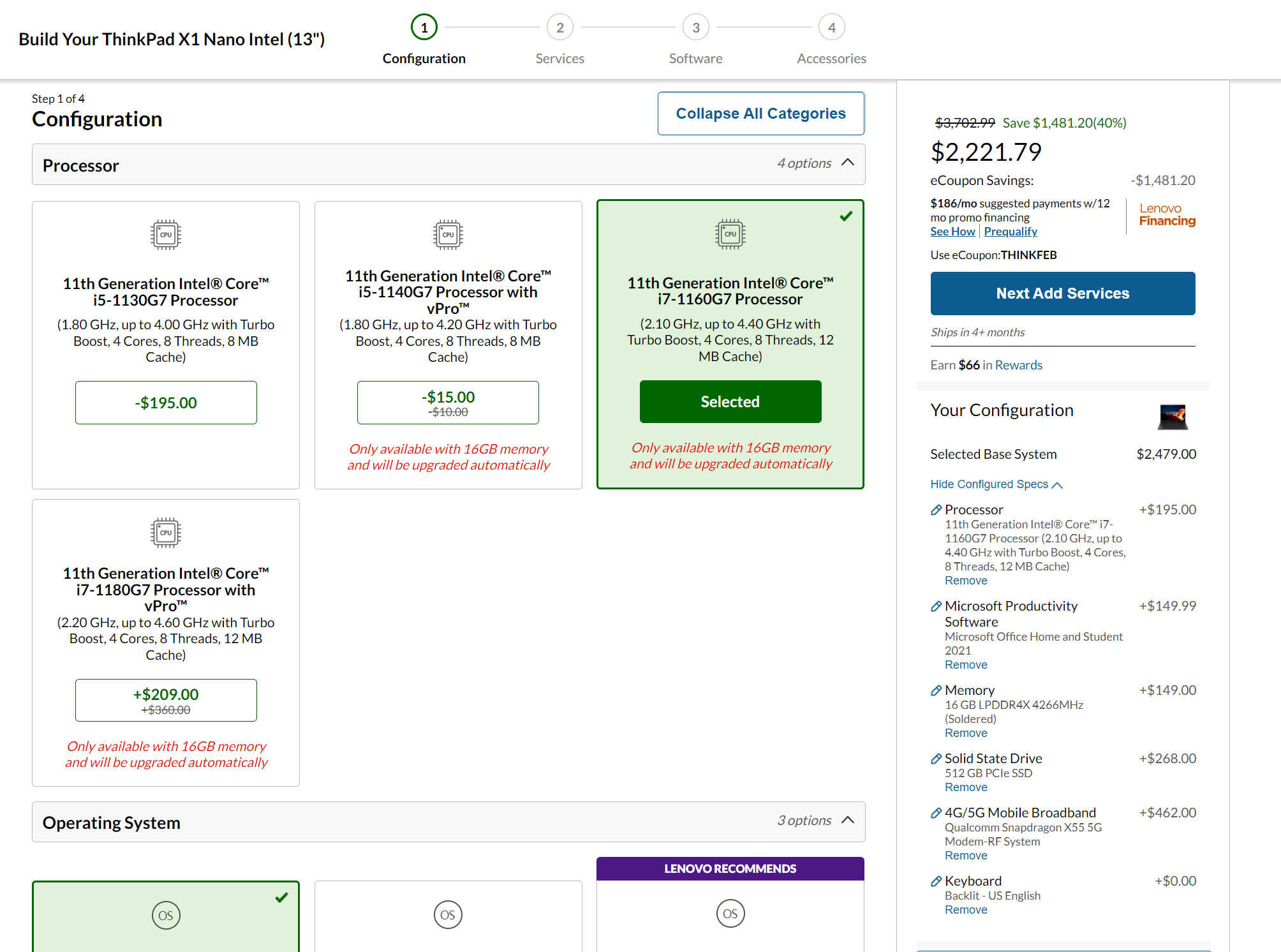Click the 'Step 1 of 4' text
The width and height of the screenshot is (1281, 952).
click(58, 99)
